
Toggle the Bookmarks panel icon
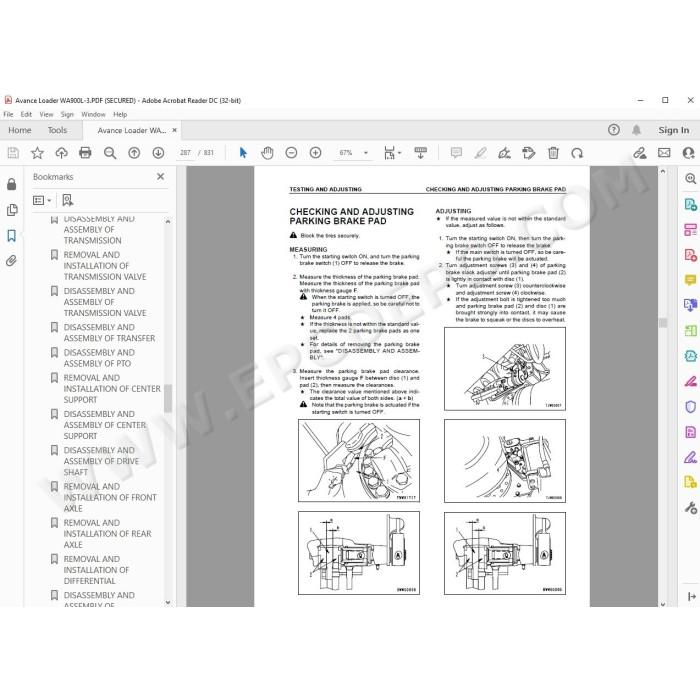coord(12,235)
